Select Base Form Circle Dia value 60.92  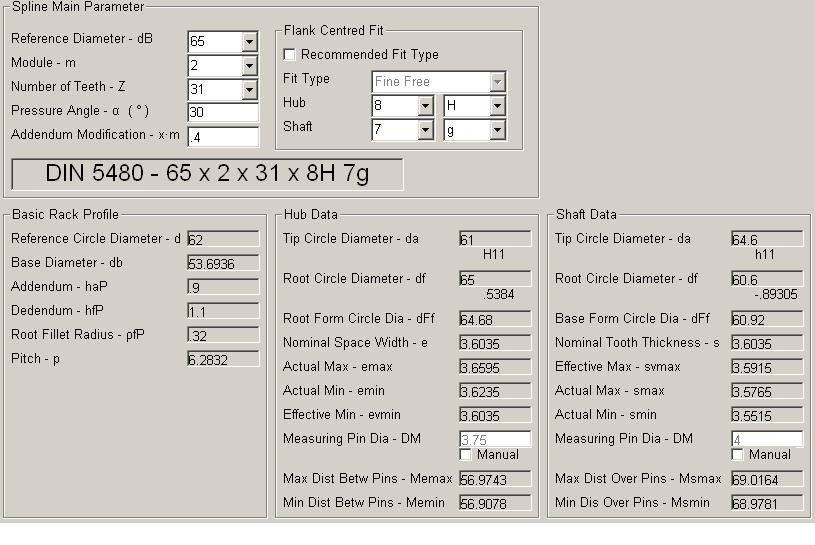point(767,319)
